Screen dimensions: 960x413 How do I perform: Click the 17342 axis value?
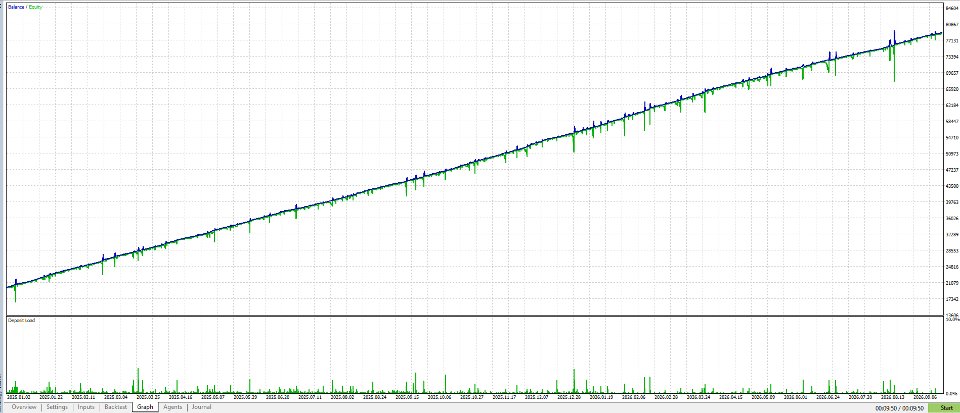[x=951, y=299]
